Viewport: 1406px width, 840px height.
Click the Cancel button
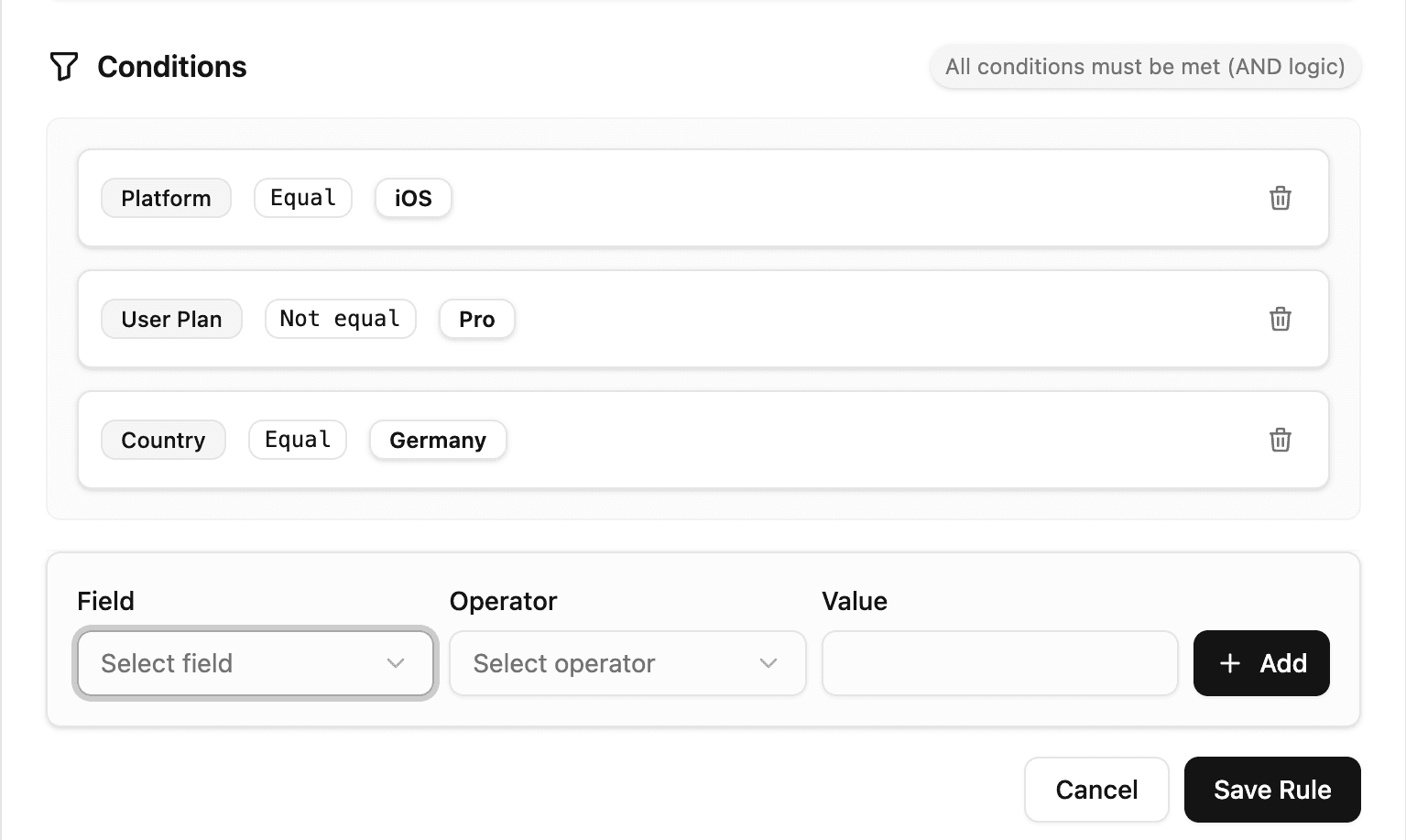pyautogui.click(x=1096, y=789)
